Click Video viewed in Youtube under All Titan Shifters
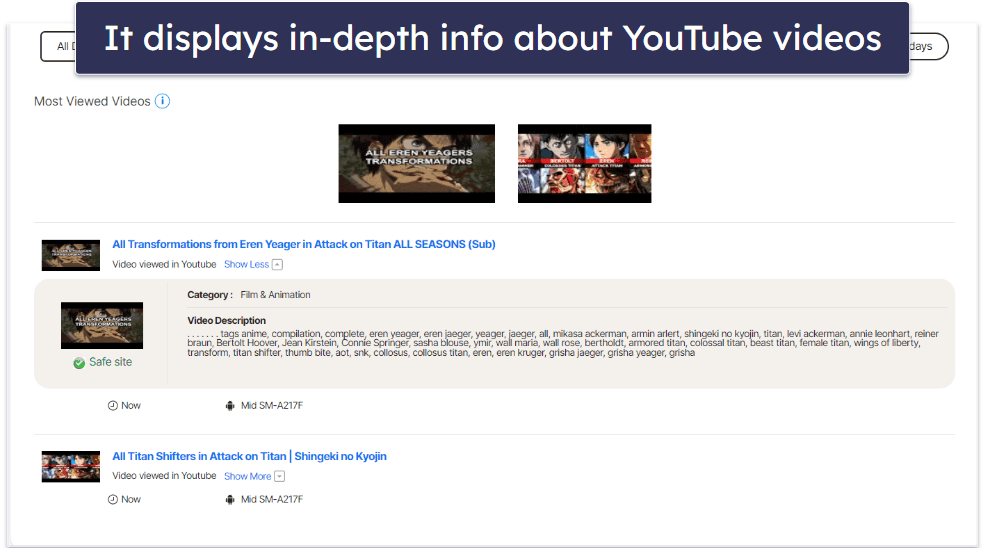The height and width of the screenshot is (548, 985). pos(164,476)
